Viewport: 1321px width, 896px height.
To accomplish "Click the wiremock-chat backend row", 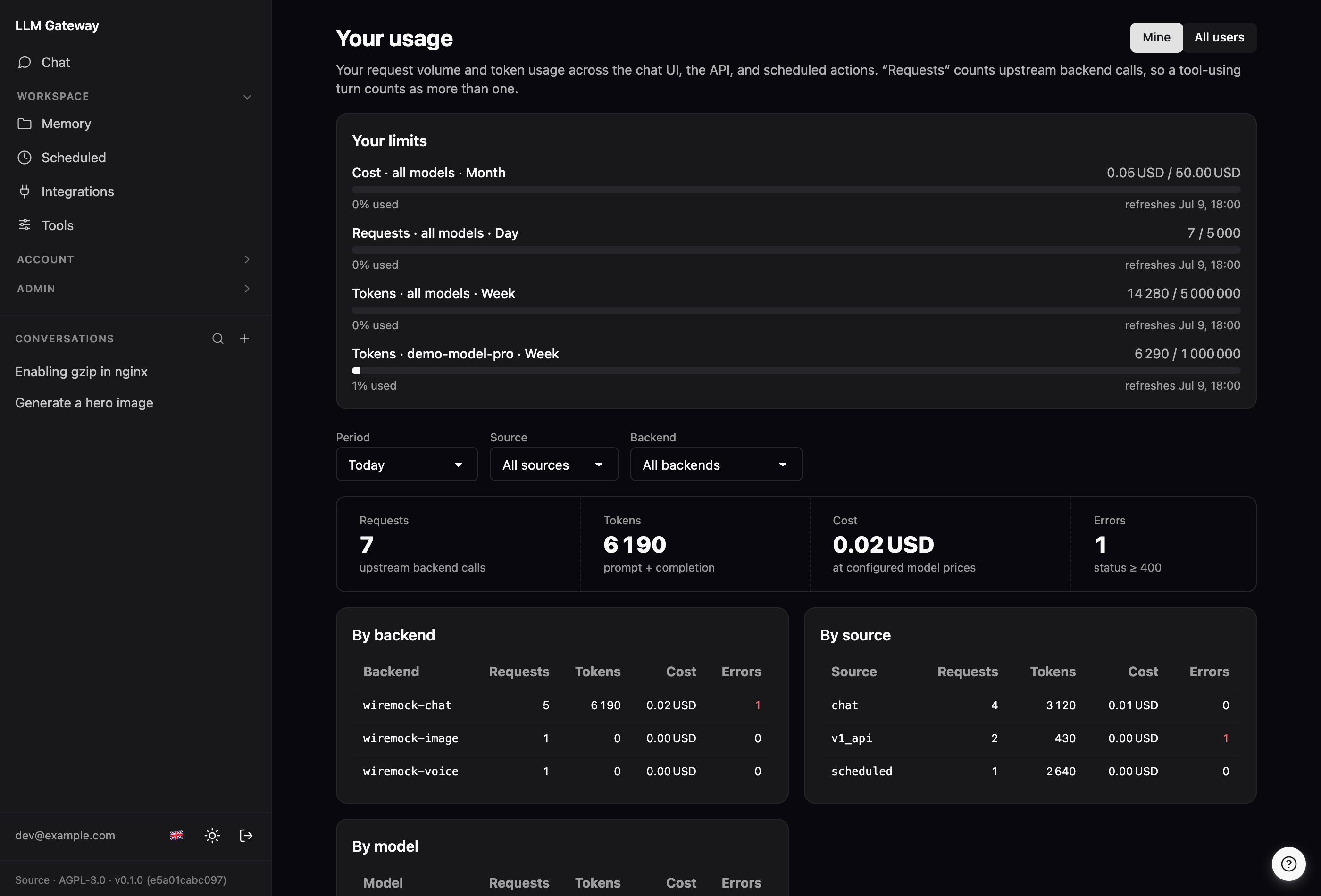I will 562,705.
